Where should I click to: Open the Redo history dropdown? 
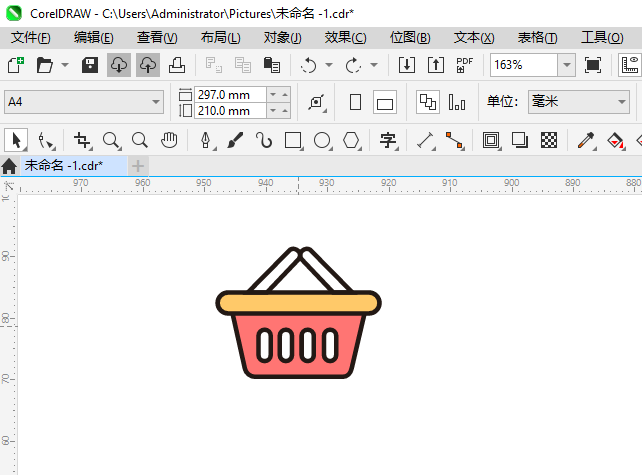coord(373,65)
